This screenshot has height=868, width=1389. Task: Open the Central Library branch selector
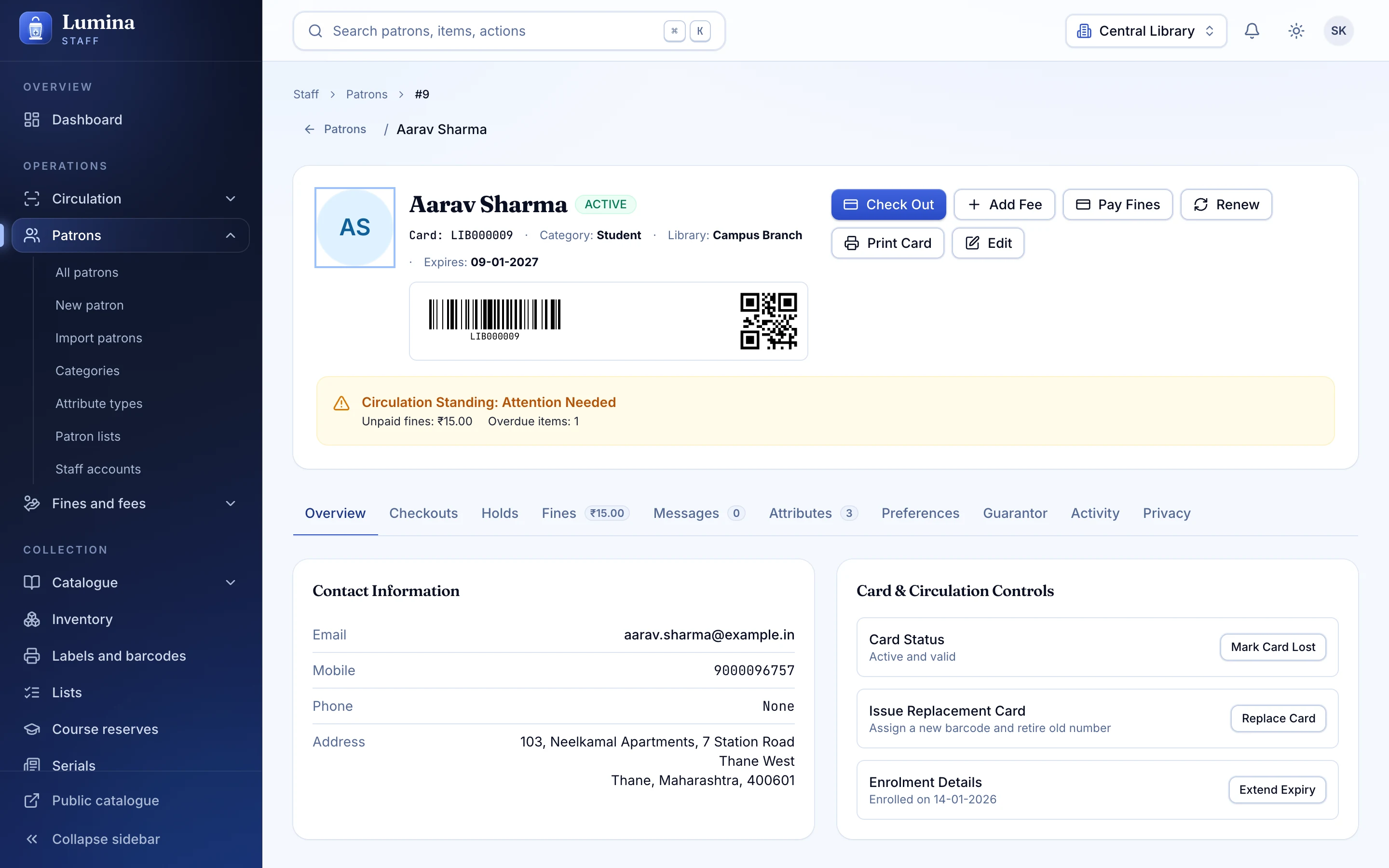tap(1145, 31)
